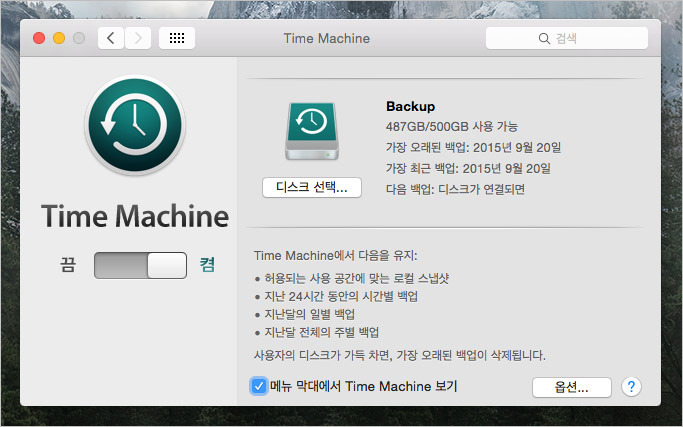Screen dimensions: 683x427
Task: Uncheck '메뉴 막대에서 Time Machine 보기' checkbox
Action: click(x=259, y=386)
